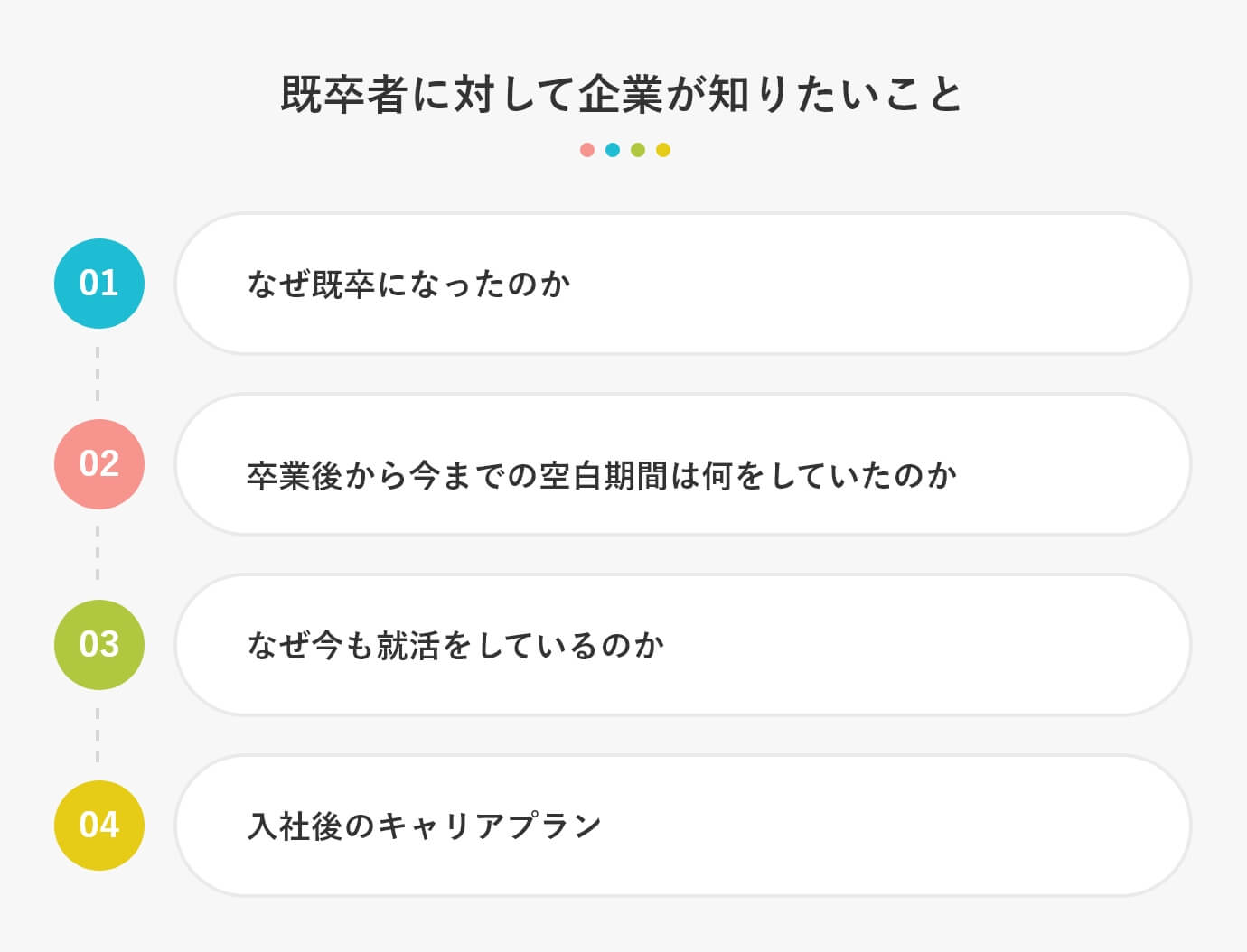Click the pink 02 circle badge
The image size is (1247, 952).
pyautogui.click(x=99, y=464)
